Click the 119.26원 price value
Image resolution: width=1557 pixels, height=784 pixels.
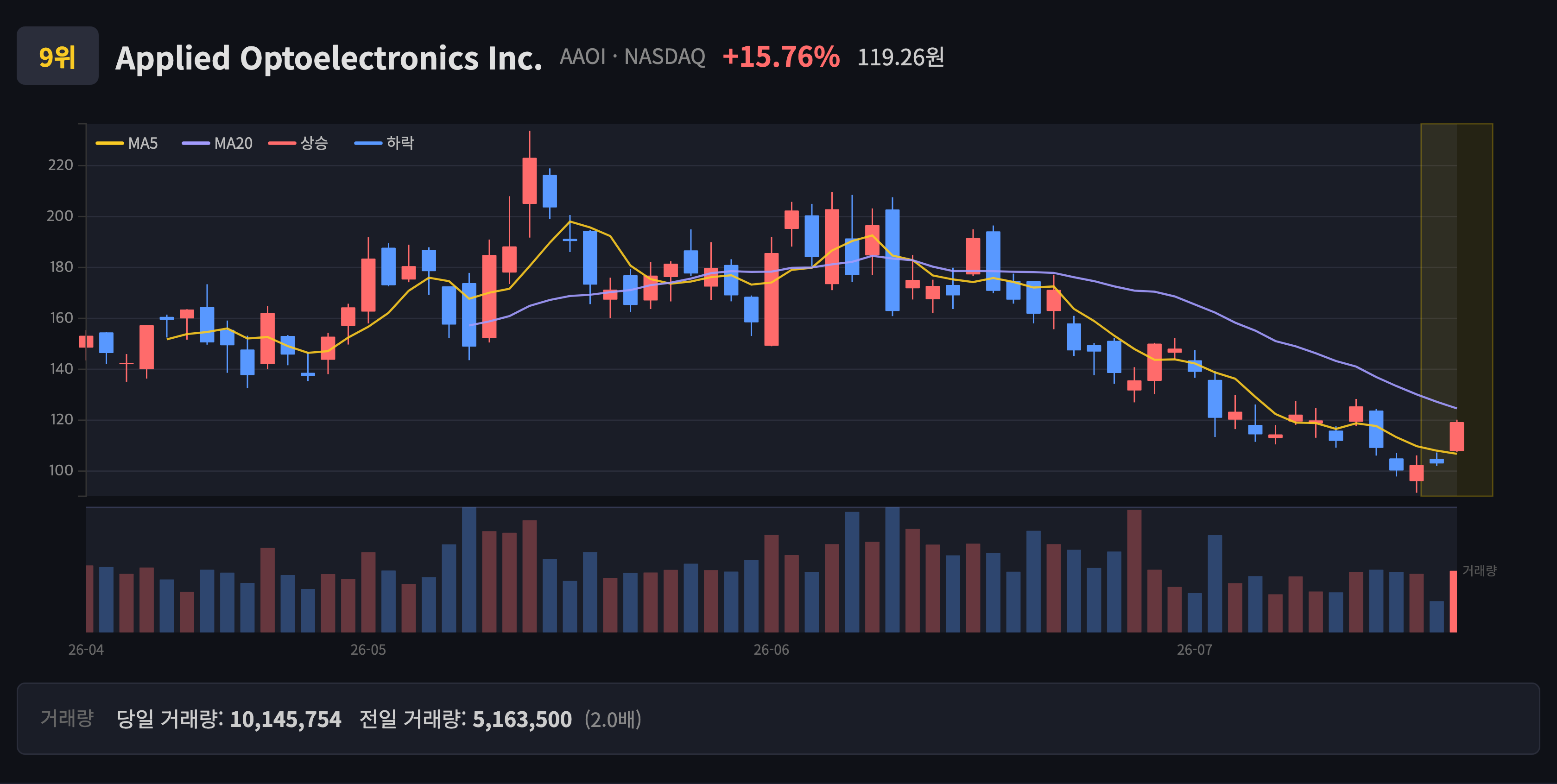[900, 57]
